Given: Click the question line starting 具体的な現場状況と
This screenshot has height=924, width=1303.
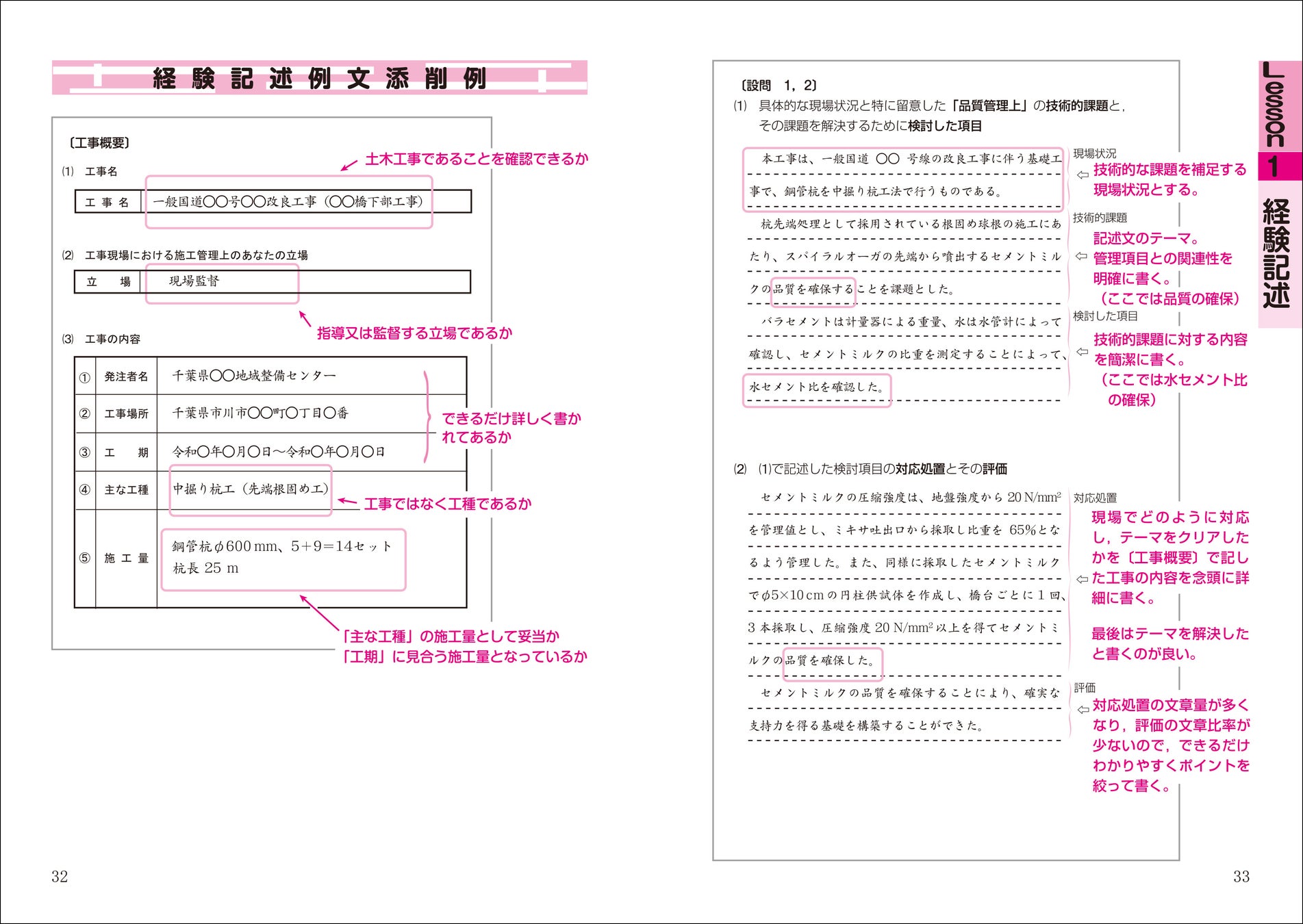Looking at the screenshot, I should (941, 106).
